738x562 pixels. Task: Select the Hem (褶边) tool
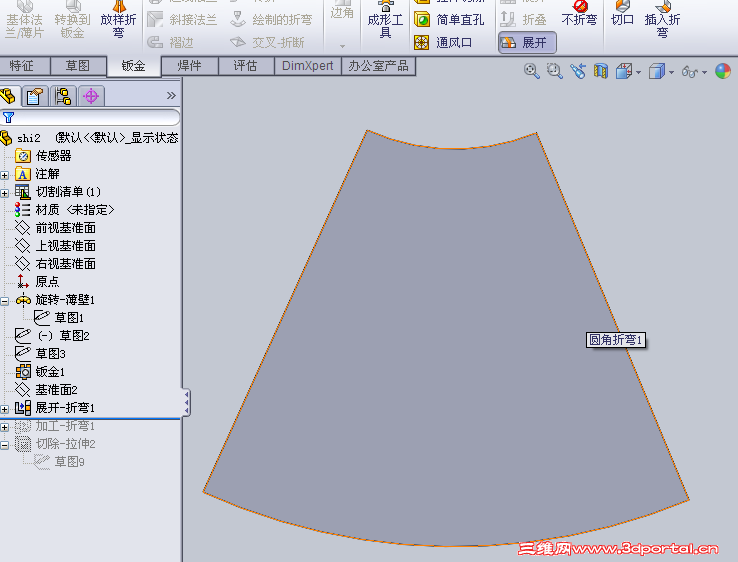(x=170, y=42)
